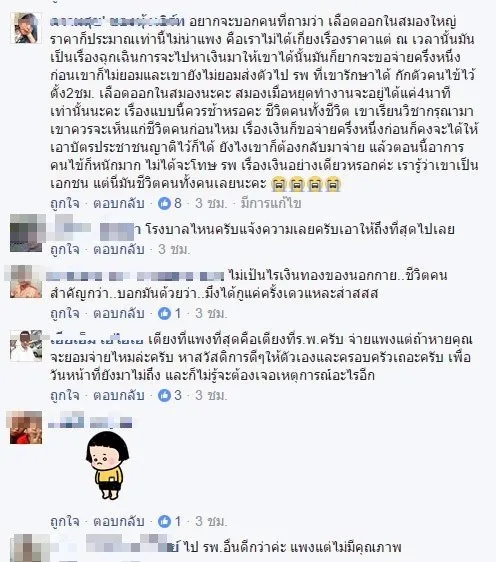Open the 3 ชม. timestamp of first comment
This screenshot has width=496, height=562.
click(x=211, y=204)
